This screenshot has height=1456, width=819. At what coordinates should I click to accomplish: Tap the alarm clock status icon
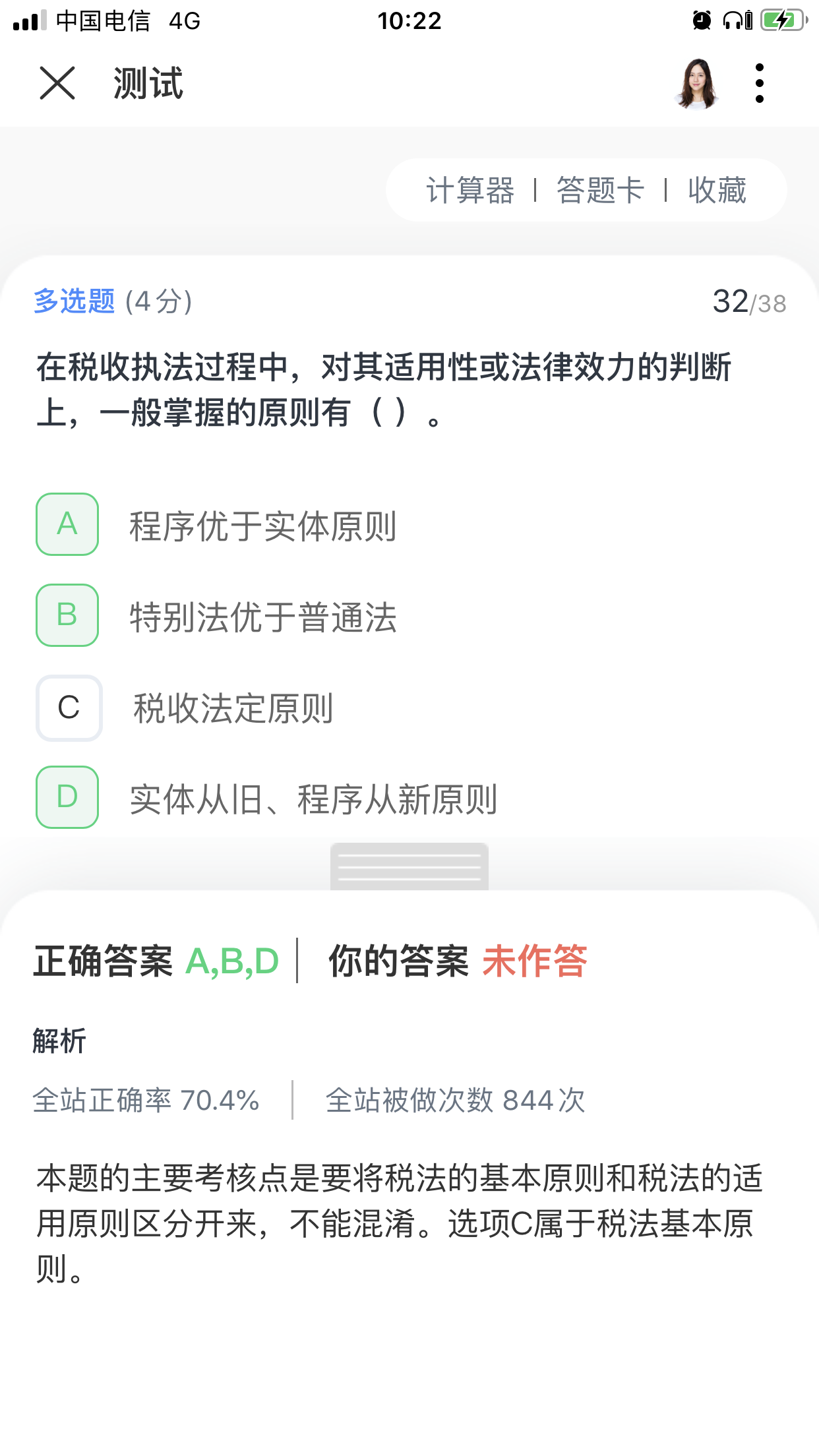tap(702, 20)
